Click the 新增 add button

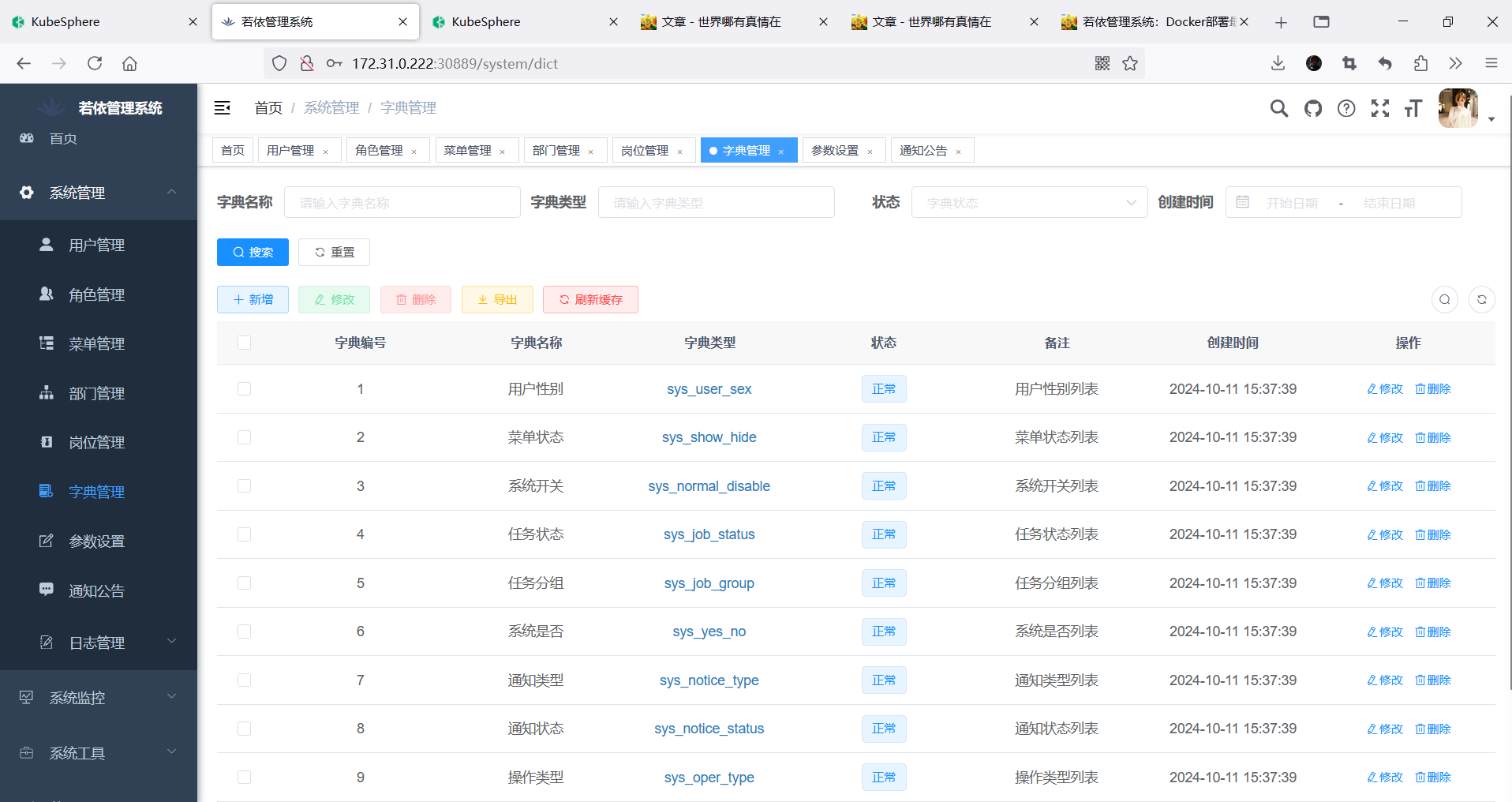pos(253,299)
